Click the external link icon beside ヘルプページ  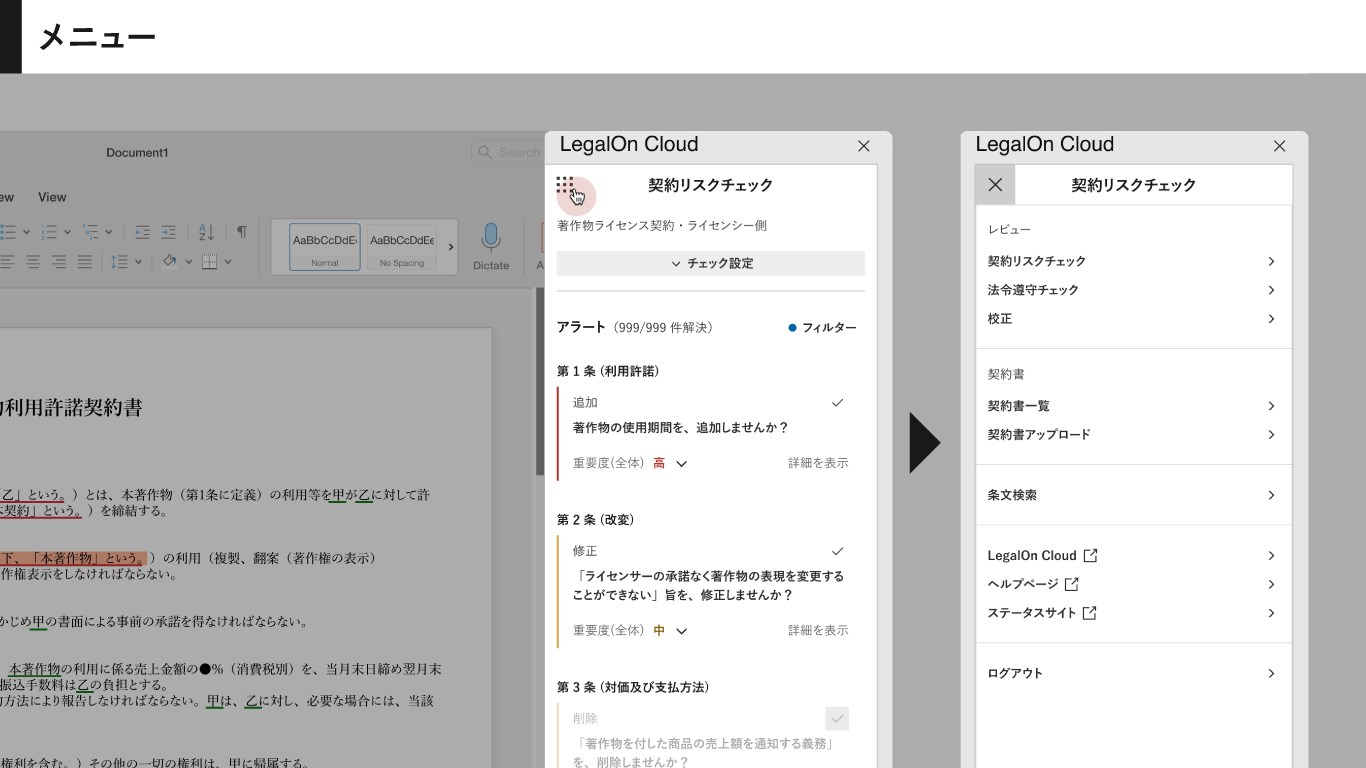(x=1072, y=584)
